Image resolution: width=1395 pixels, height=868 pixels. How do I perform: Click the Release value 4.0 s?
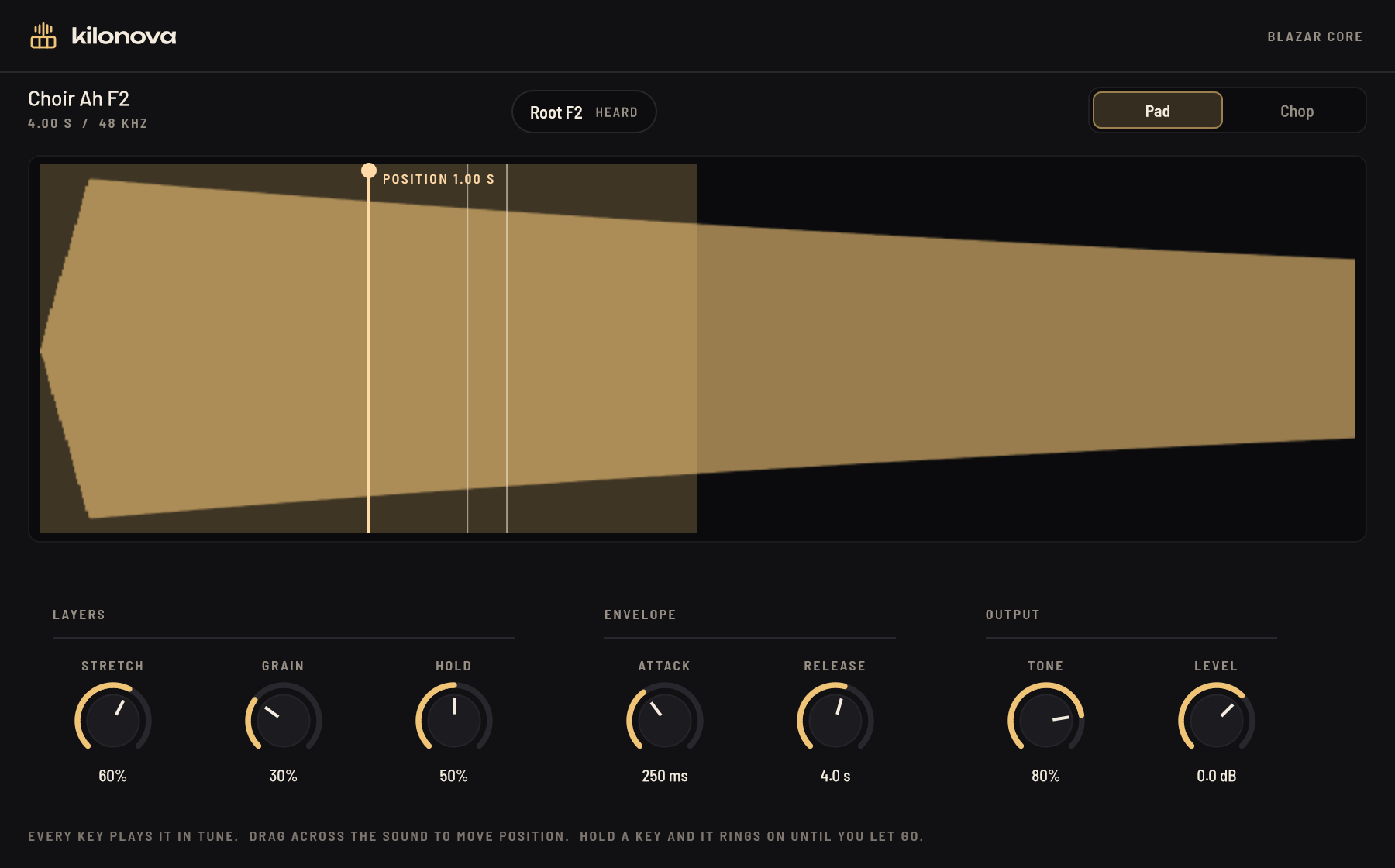click(x=835, y=776)
